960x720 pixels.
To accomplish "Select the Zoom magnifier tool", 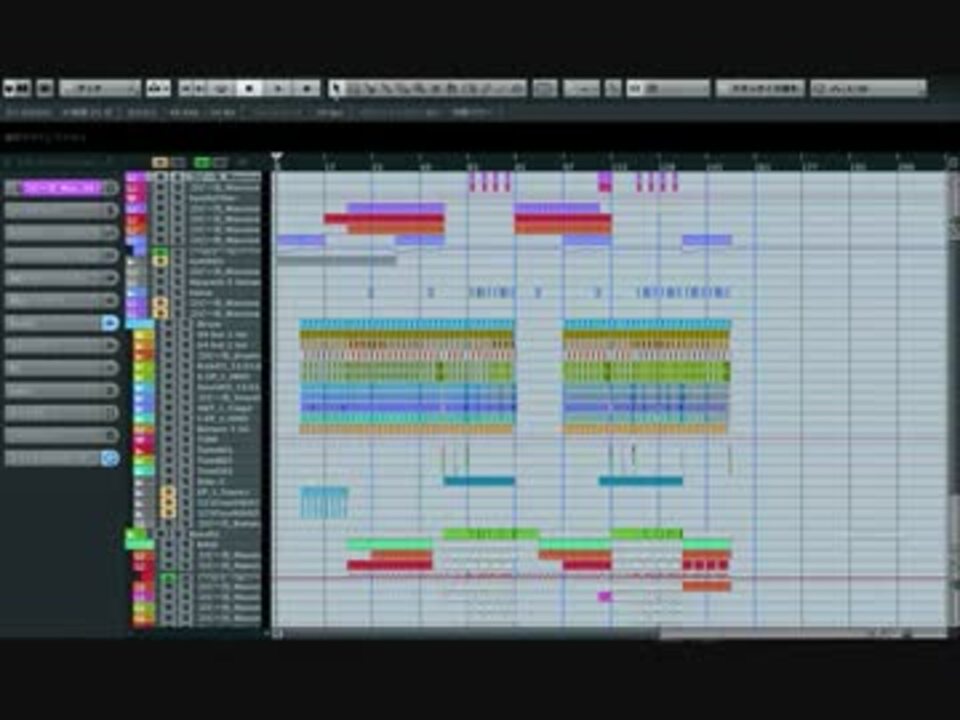I will [x=420, y=89].
